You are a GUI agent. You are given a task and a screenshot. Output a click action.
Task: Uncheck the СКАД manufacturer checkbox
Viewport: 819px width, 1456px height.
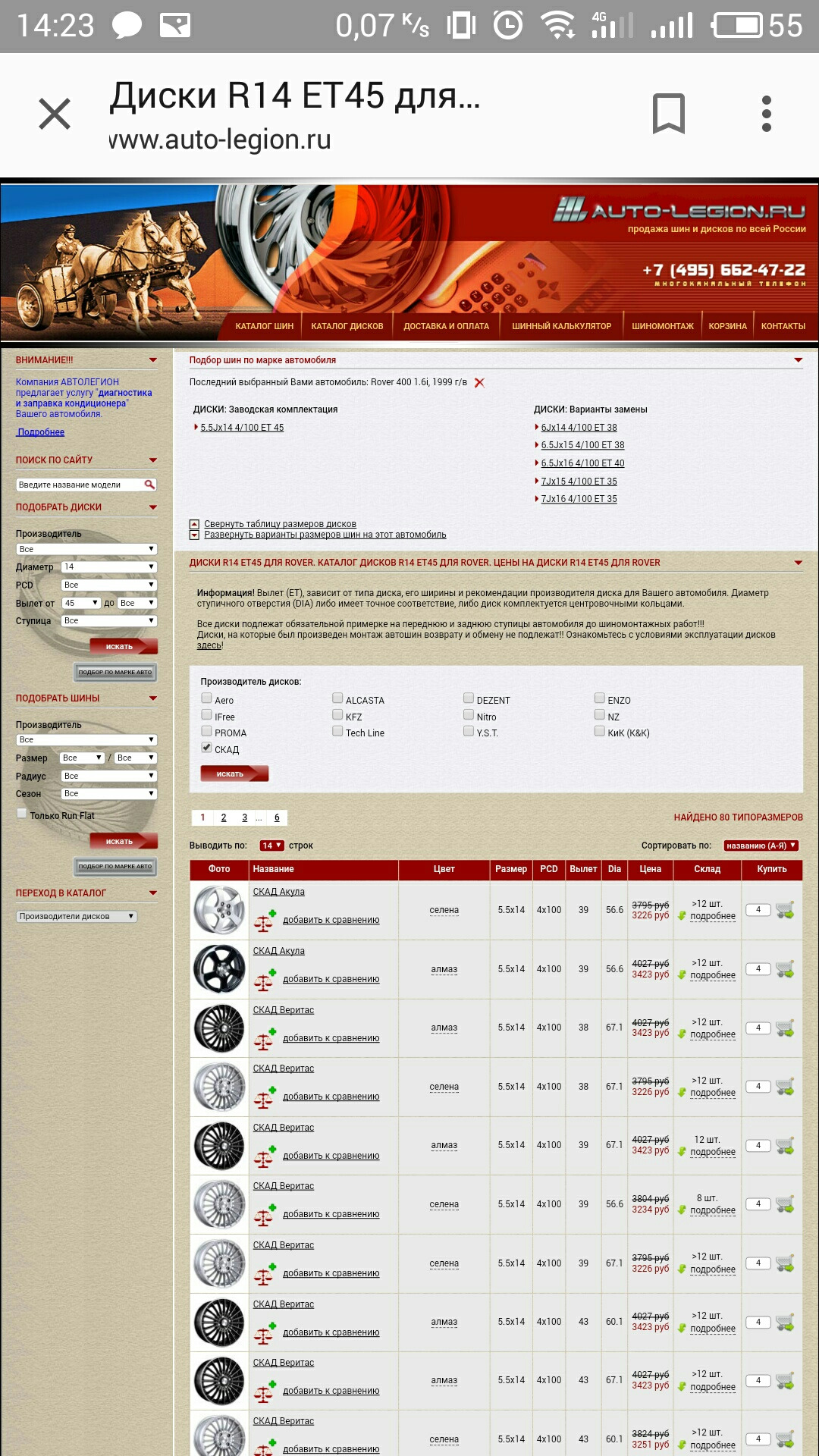[206, 748]
